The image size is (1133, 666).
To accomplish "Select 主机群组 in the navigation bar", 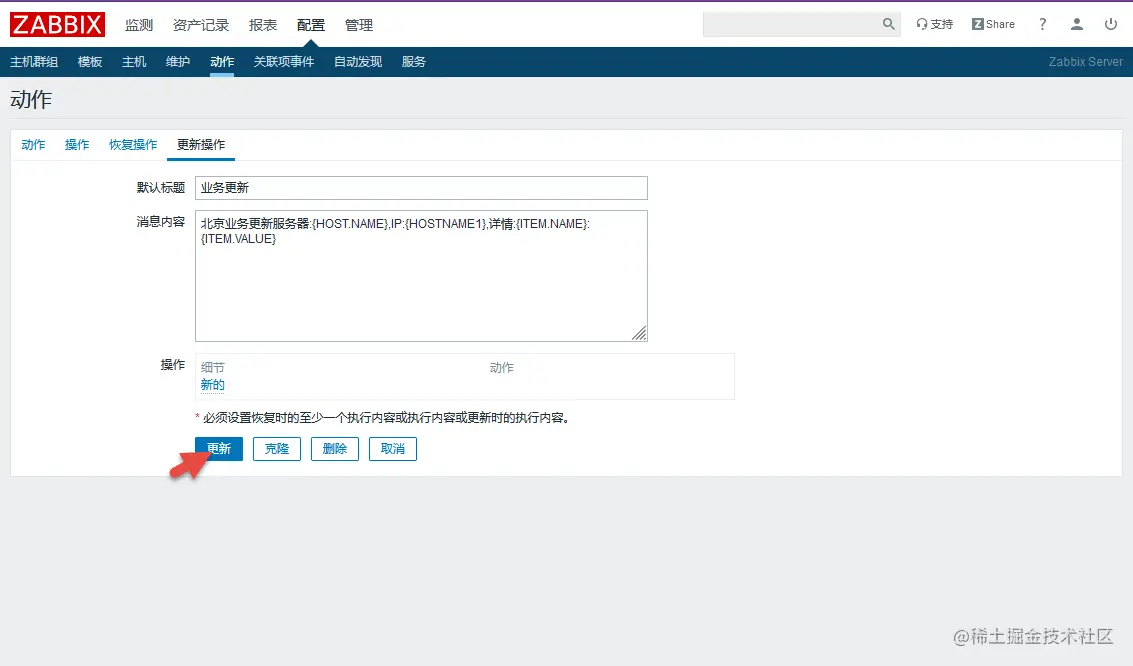I will 35,61.
